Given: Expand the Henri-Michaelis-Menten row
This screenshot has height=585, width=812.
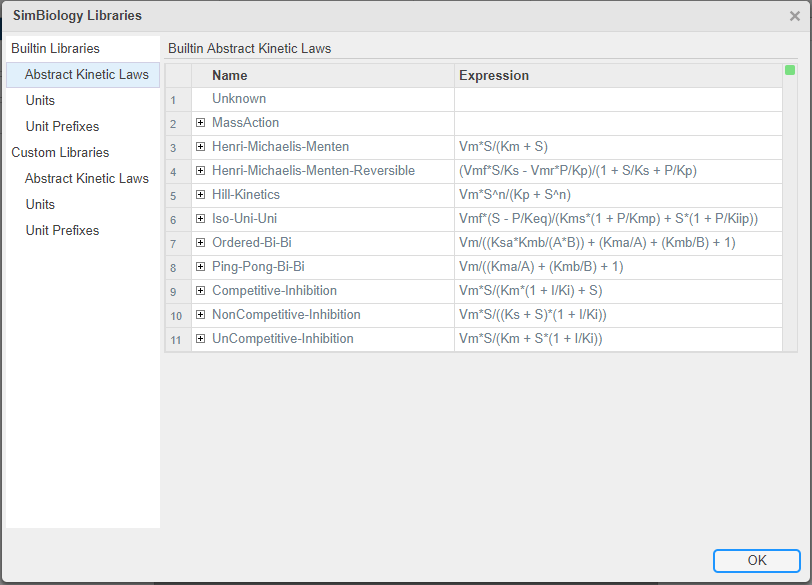Looking at the screenshot, I should 201,147.
